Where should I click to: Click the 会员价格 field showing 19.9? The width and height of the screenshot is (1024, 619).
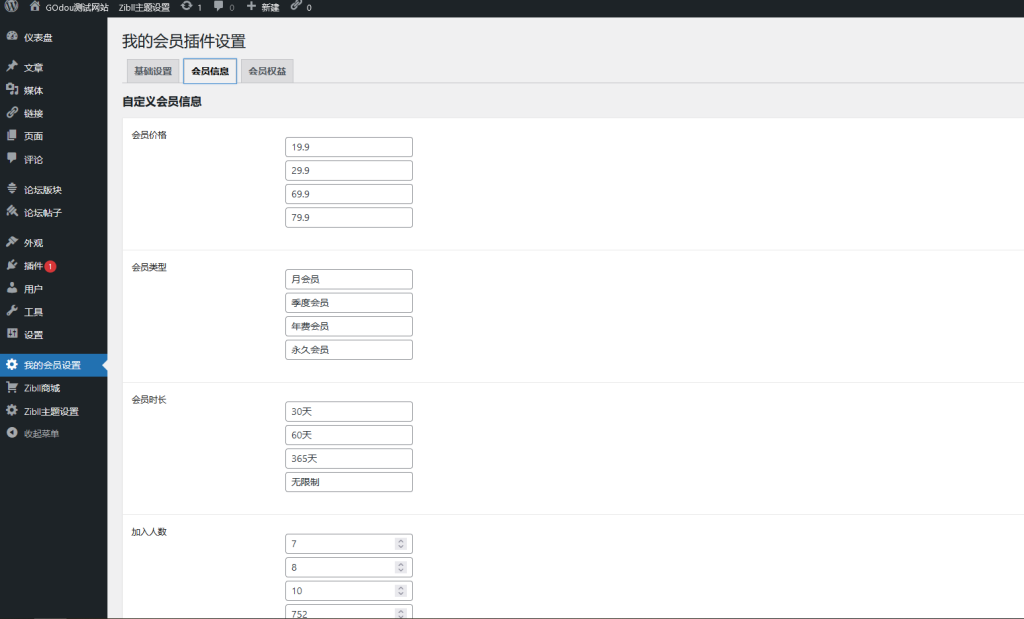pos(348,146)
